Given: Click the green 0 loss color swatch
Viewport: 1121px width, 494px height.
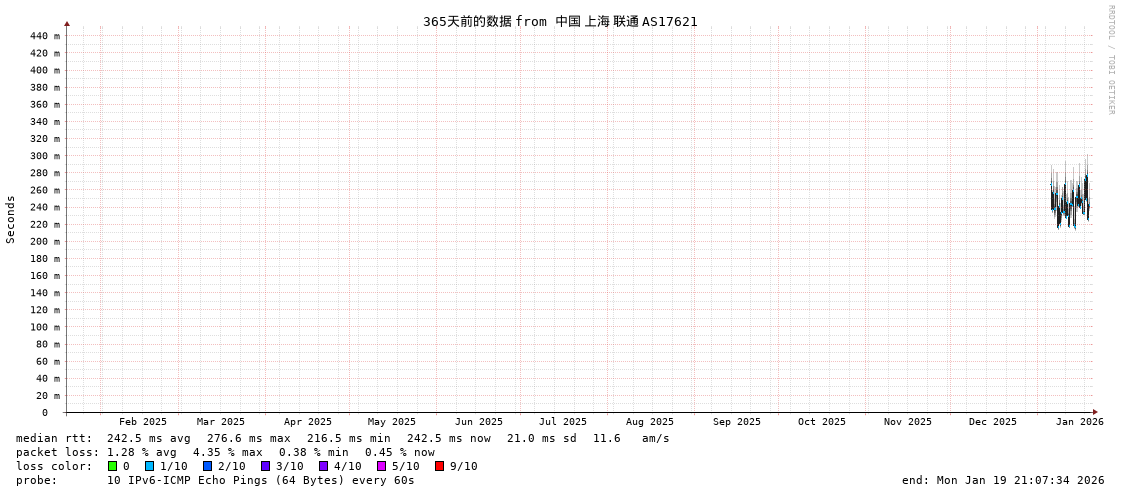Looking at the screenshot, I should 113,466.
